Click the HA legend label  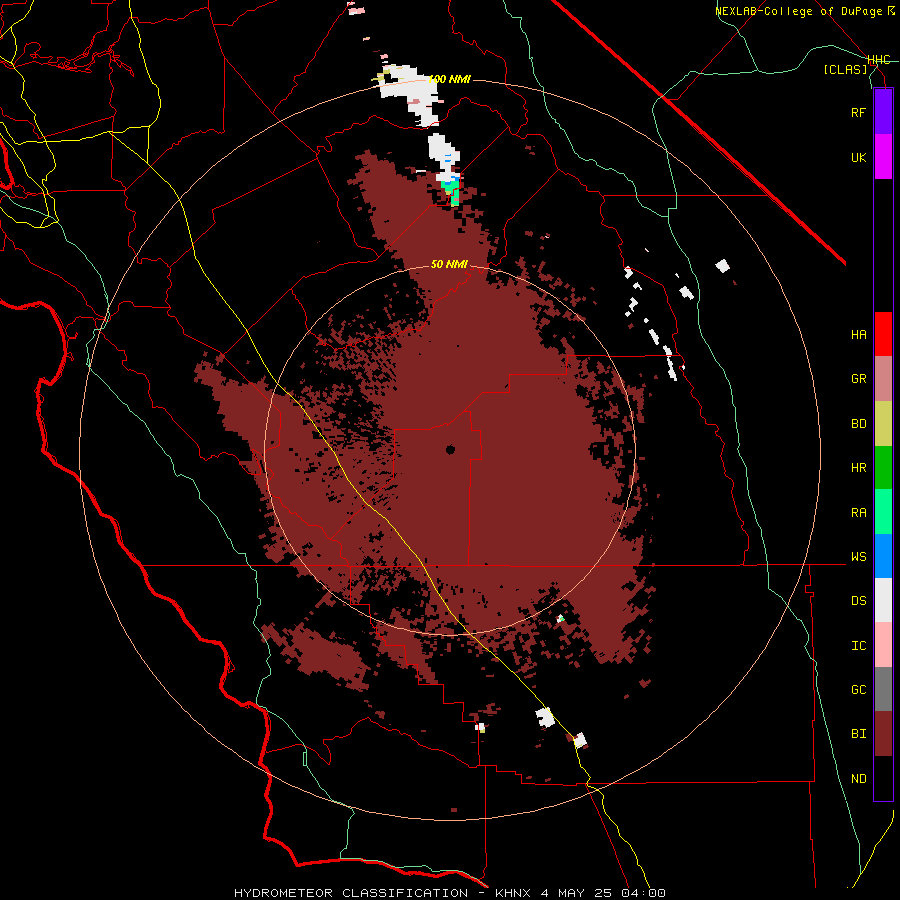[859, 334]
